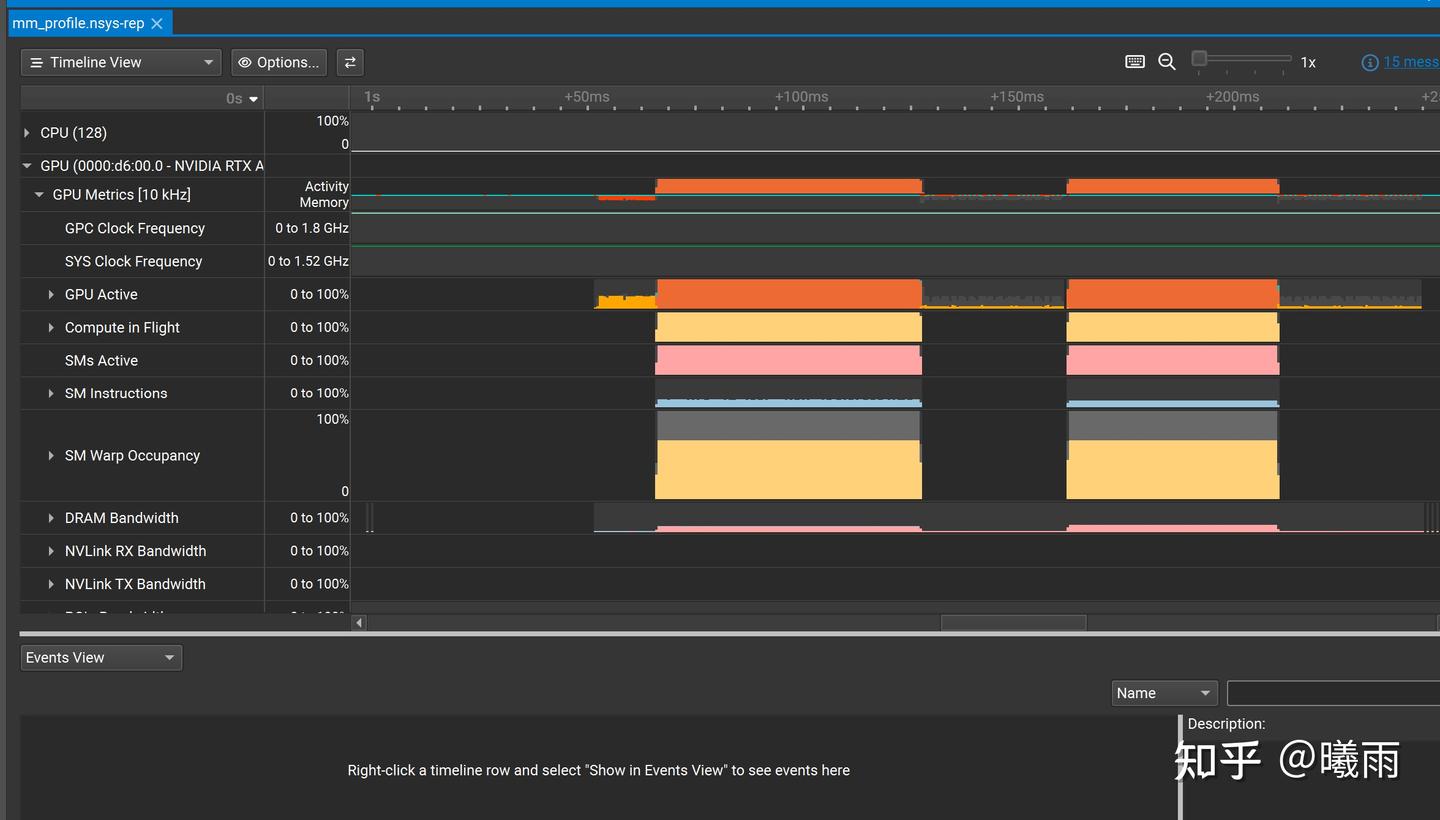Collapse the GPU Metrics [10 kHz] group
This screenshot has height=820, width=1440.
(x=40, y=195)
